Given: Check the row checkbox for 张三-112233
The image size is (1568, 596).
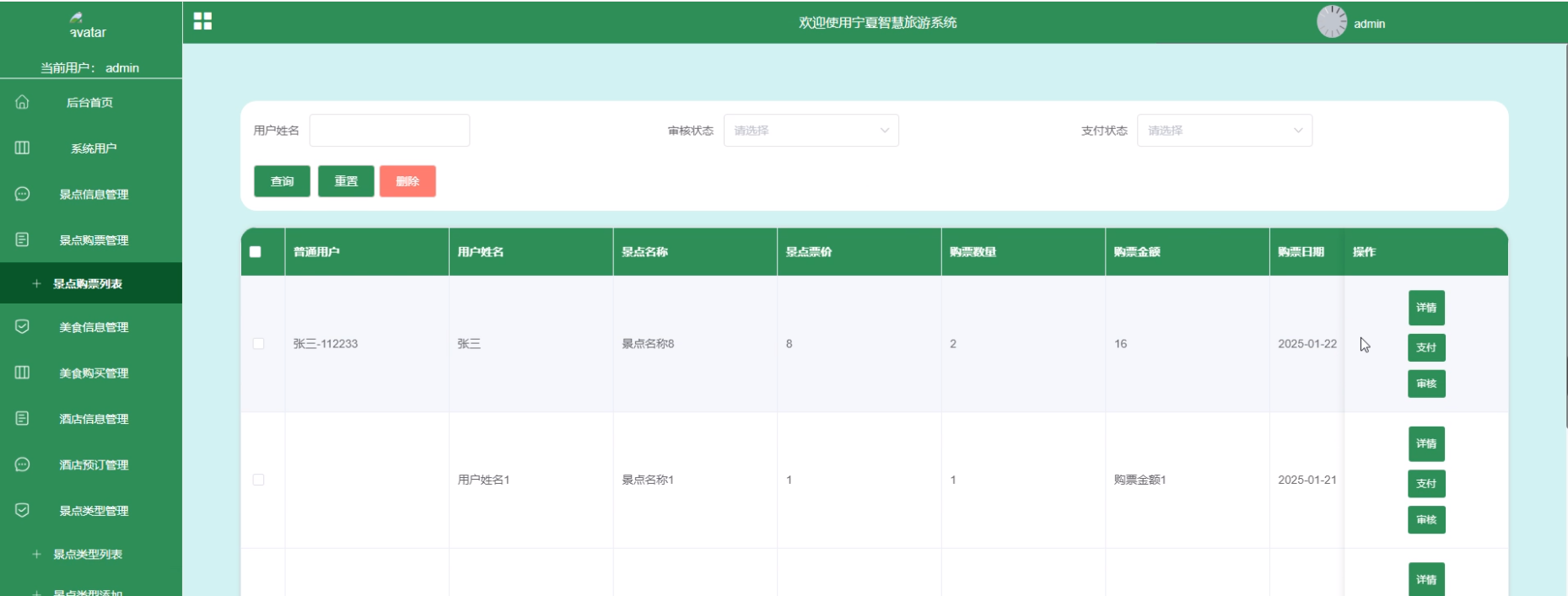Looking at the screenshot, I should 258,344.
